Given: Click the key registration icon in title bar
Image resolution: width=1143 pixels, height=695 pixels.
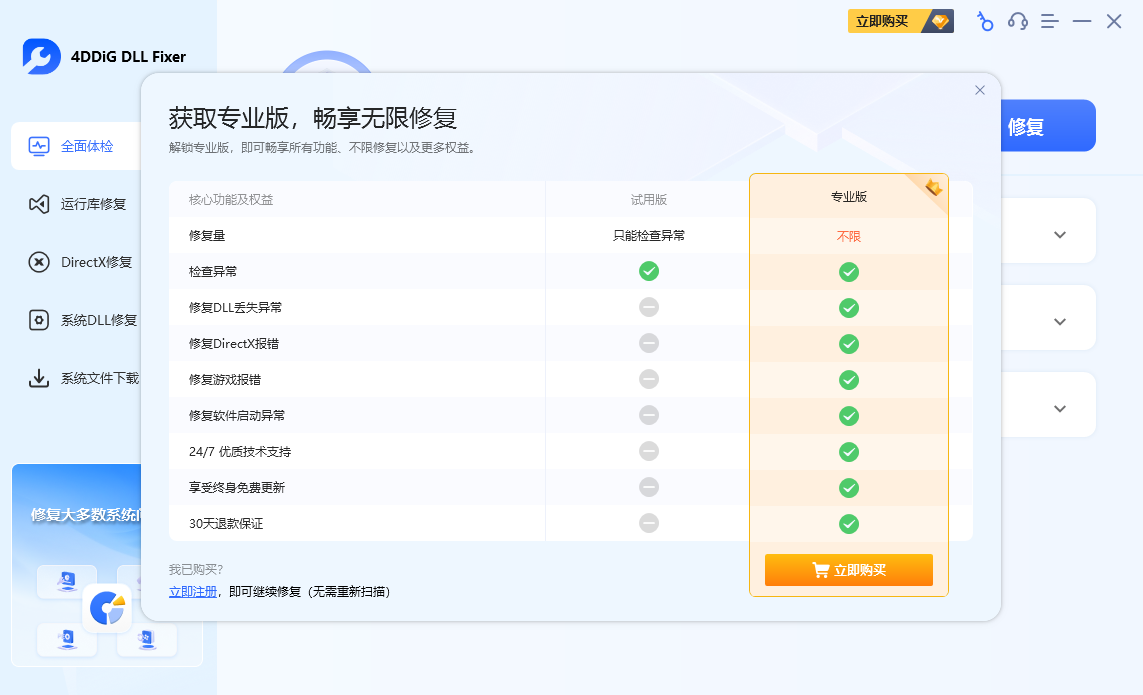Looking at the screenshot, I should (x=985, y=21).
